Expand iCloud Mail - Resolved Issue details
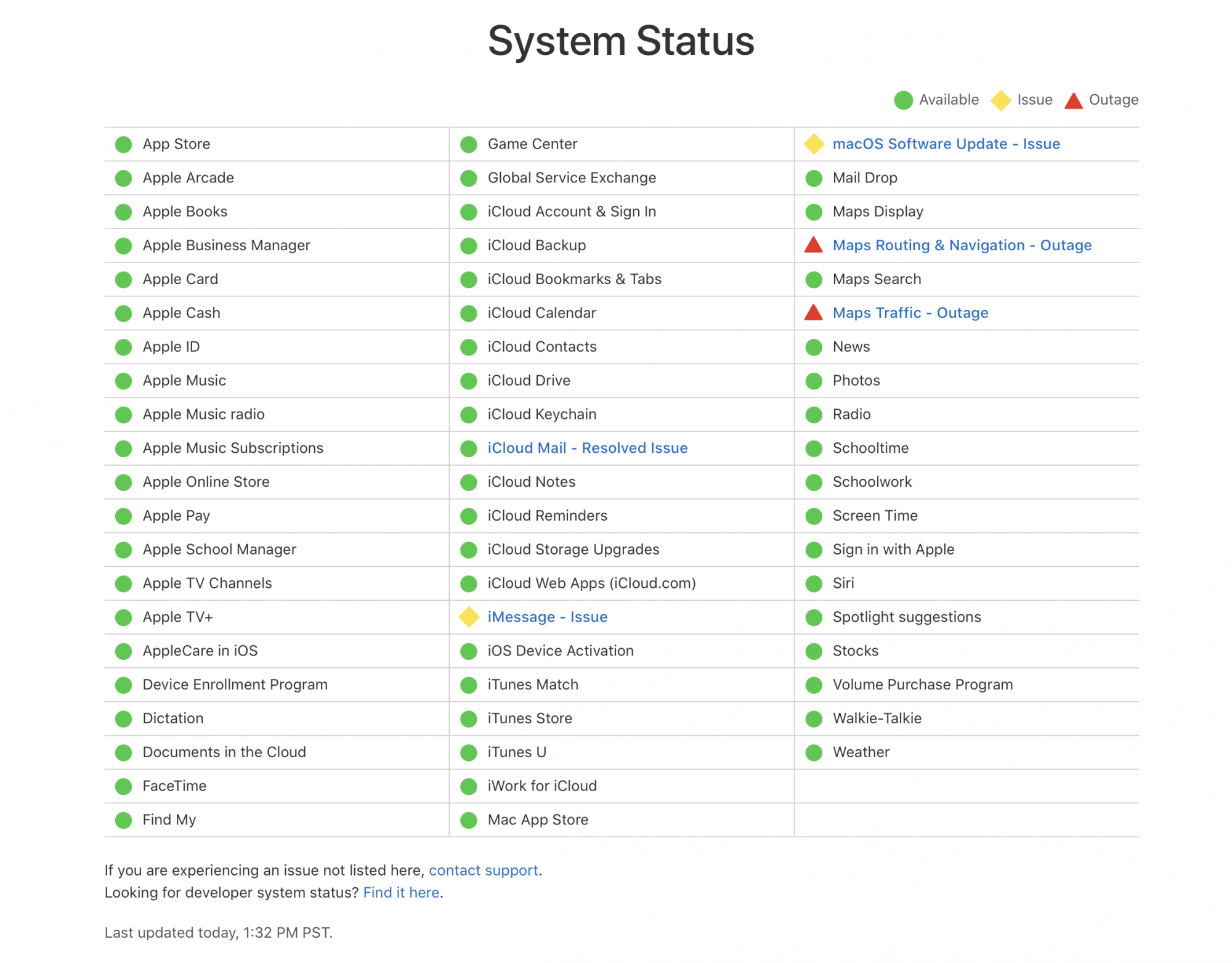This screenshot has width=1232, height=963. point(587,448)
